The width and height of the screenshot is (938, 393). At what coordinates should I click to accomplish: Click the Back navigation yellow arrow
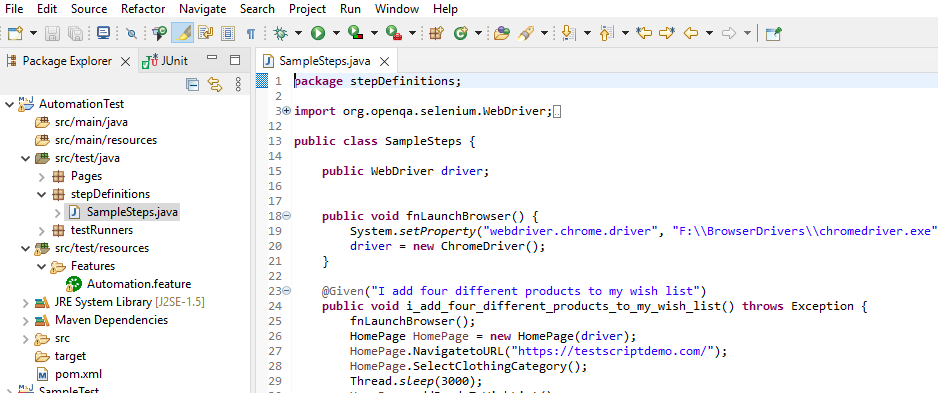pos(691,33)
